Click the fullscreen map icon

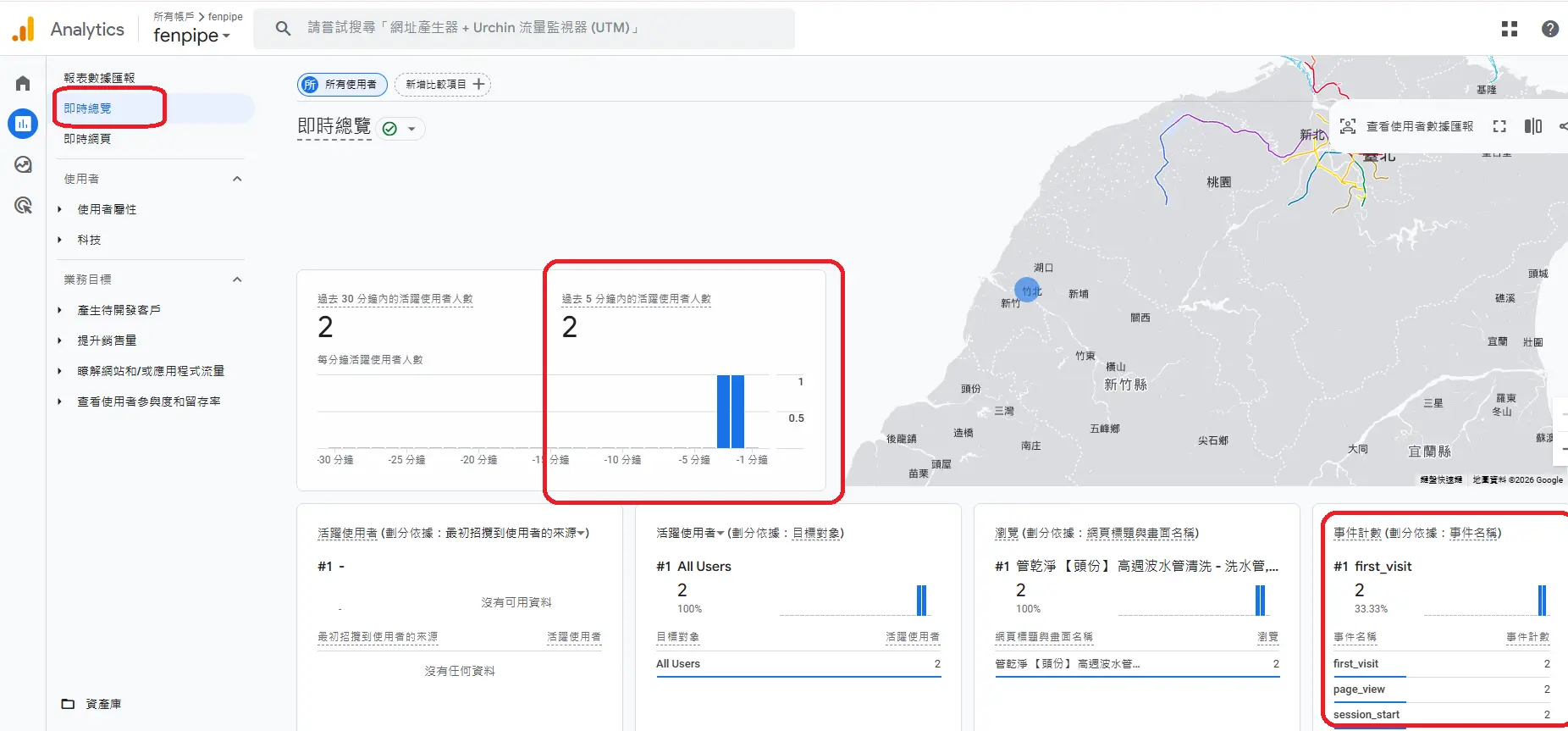pyautogui.click(x=1499, y=126)
